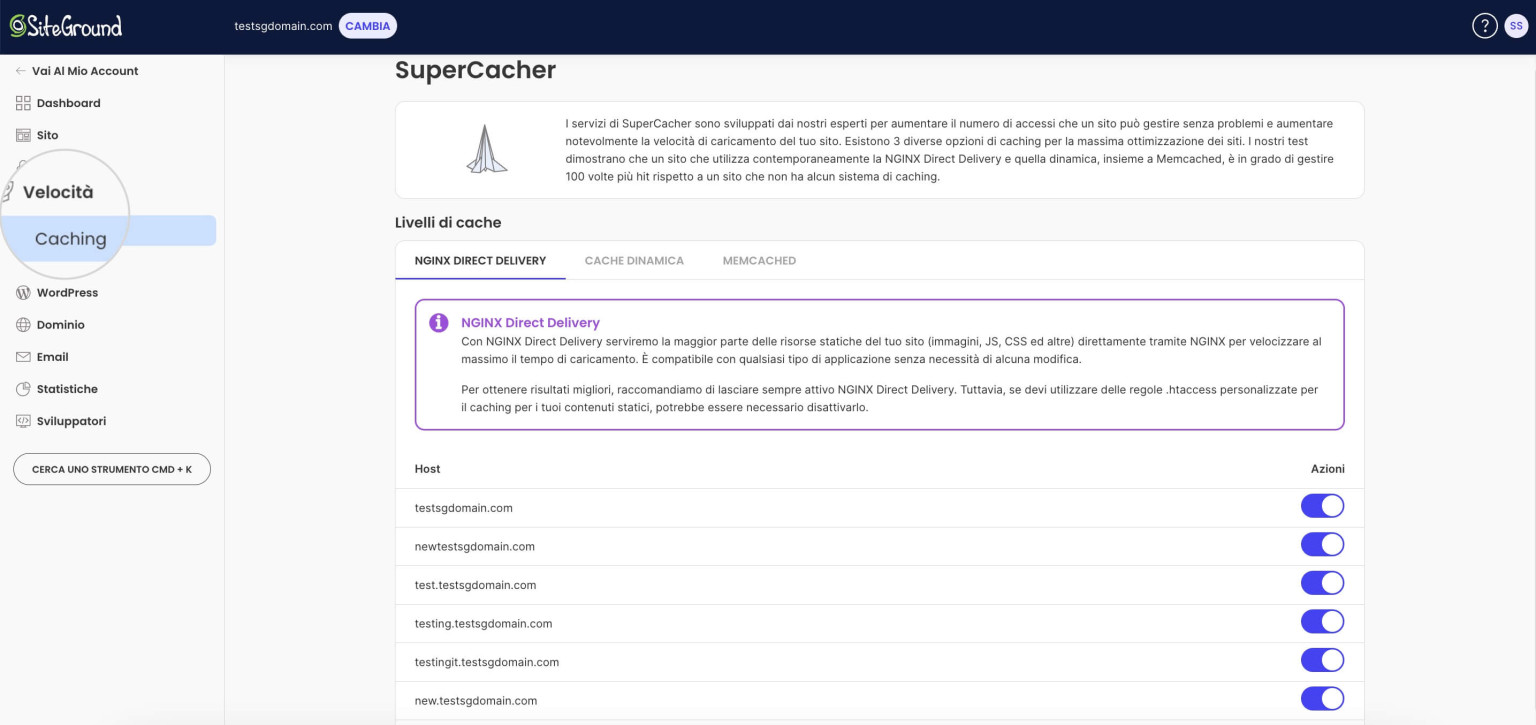Open the Sviluppatori sidebar section

click(x=71, y=421)
